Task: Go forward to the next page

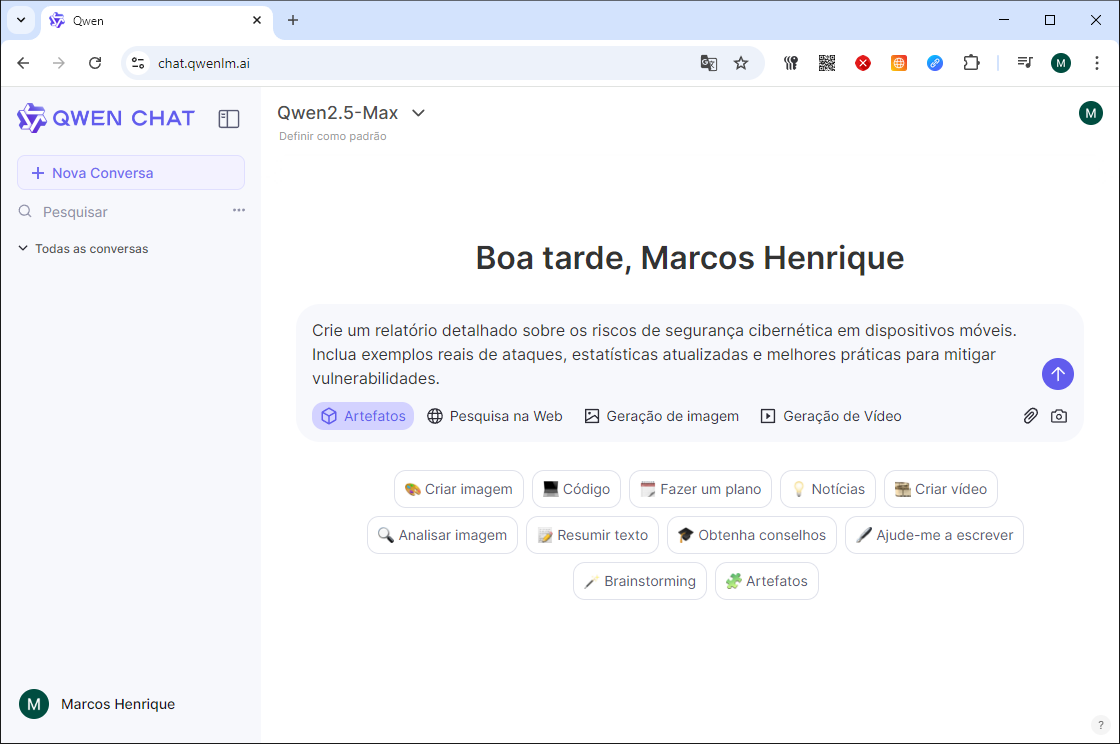Action: [x=59, y=63]
